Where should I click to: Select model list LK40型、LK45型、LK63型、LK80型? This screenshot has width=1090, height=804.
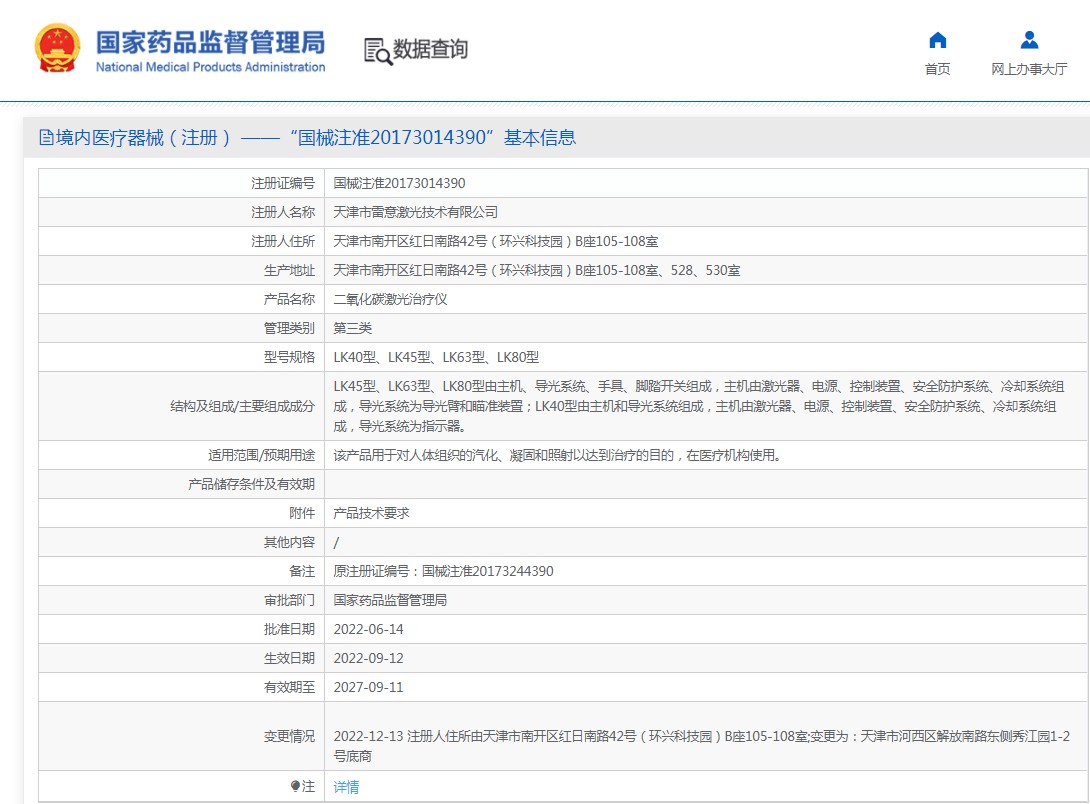point(436,357)
